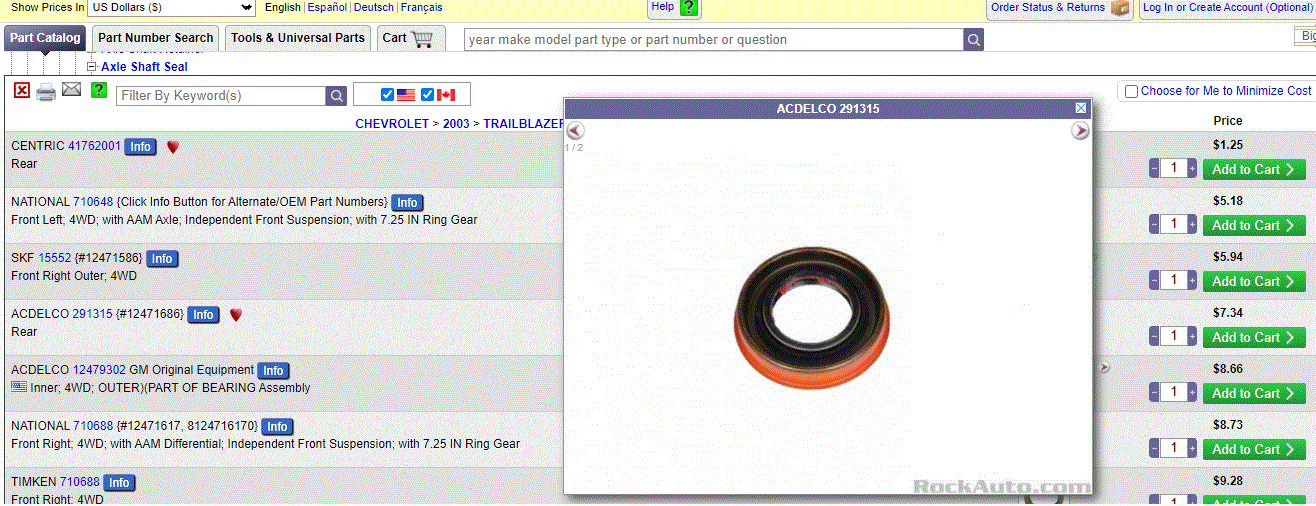The height and width of the screenshot is (506, 1316).
Task: Click the heart icon next to ACDELCO 291315
Action: tap(236, 315)
